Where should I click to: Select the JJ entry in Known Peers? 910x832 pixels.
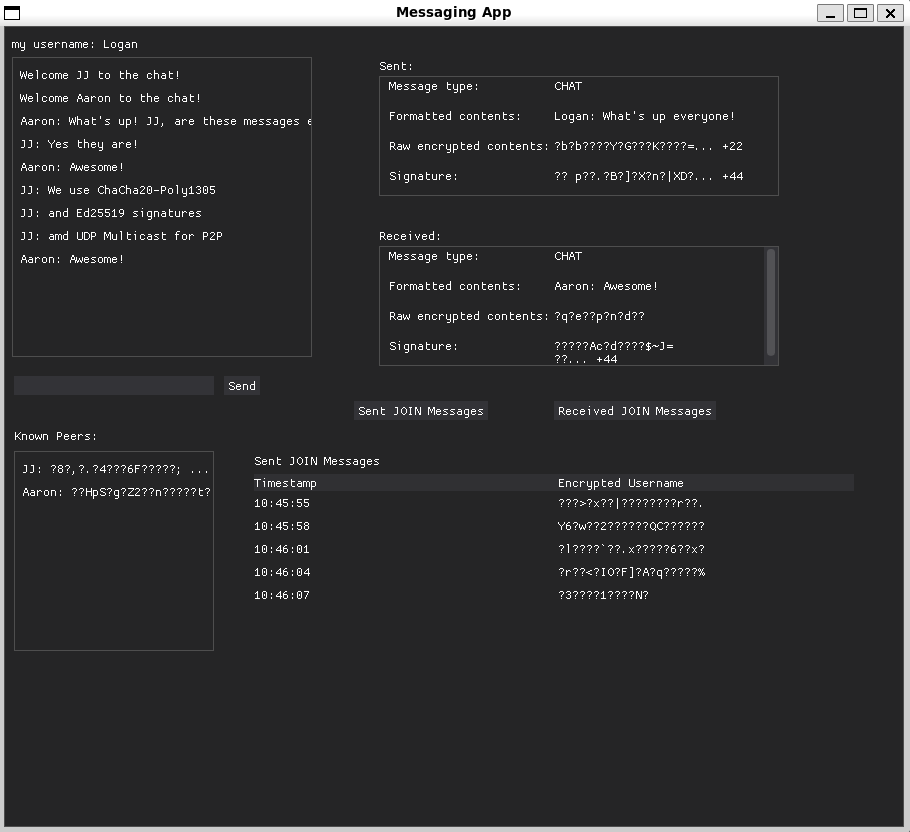(115, 469)
